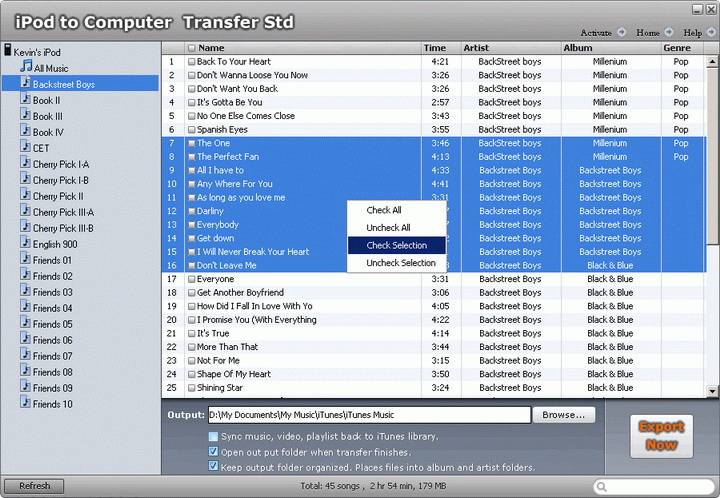This screenshot has height=498, width=720.
Task: Sort songs by the Album column header
Action: (611, 48)
